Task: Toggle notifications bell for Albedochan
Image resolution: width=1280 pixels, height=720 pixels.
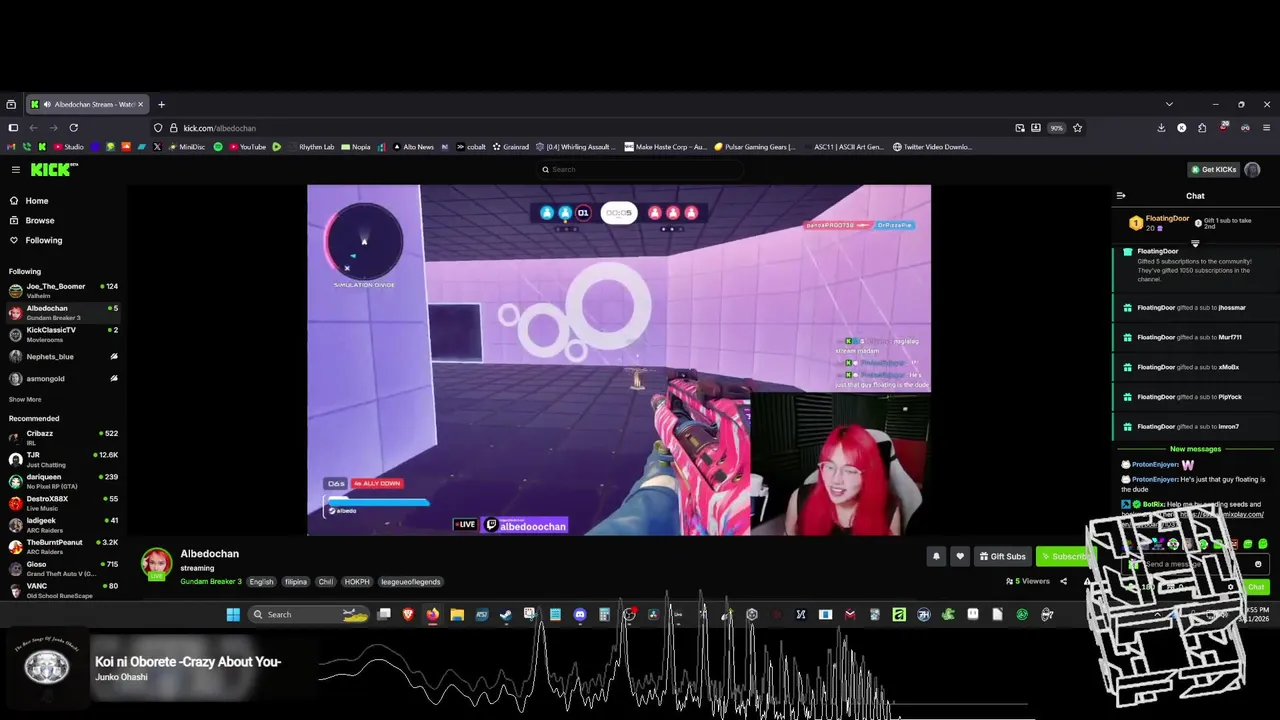Action: tap(936, 556)
